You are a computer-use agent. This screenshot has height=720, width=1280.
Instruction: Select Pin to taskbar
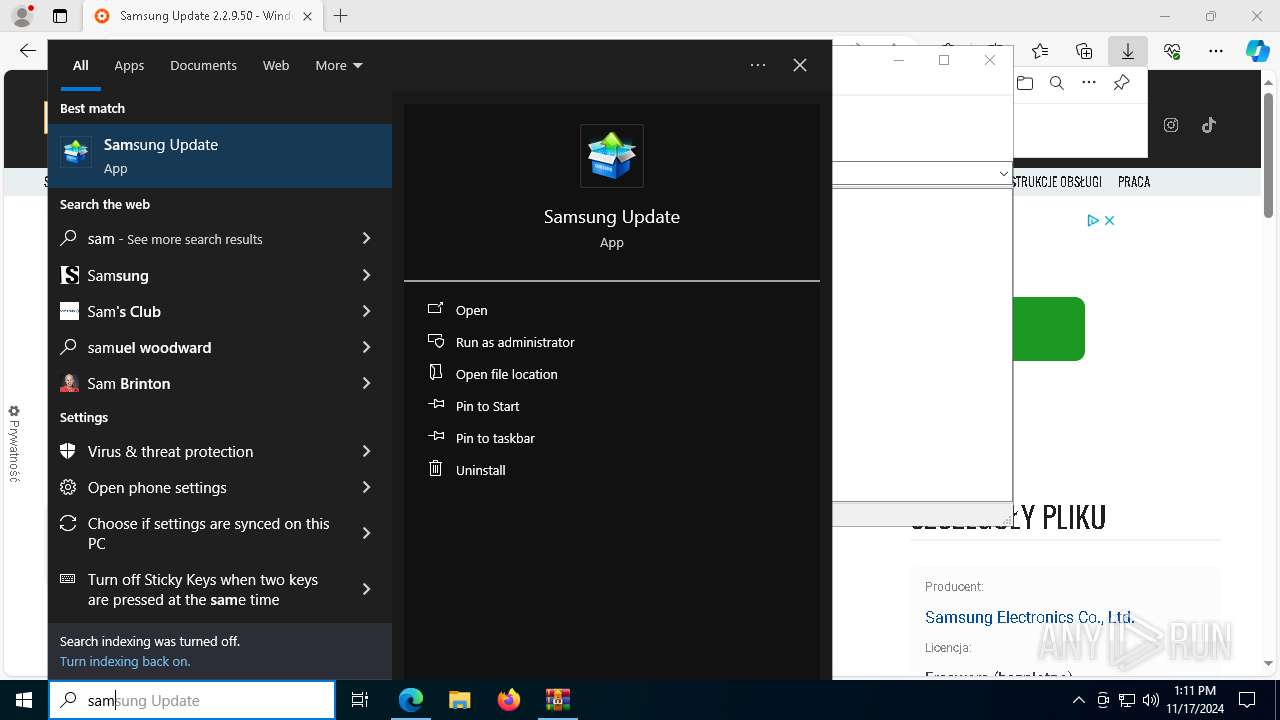495,438
